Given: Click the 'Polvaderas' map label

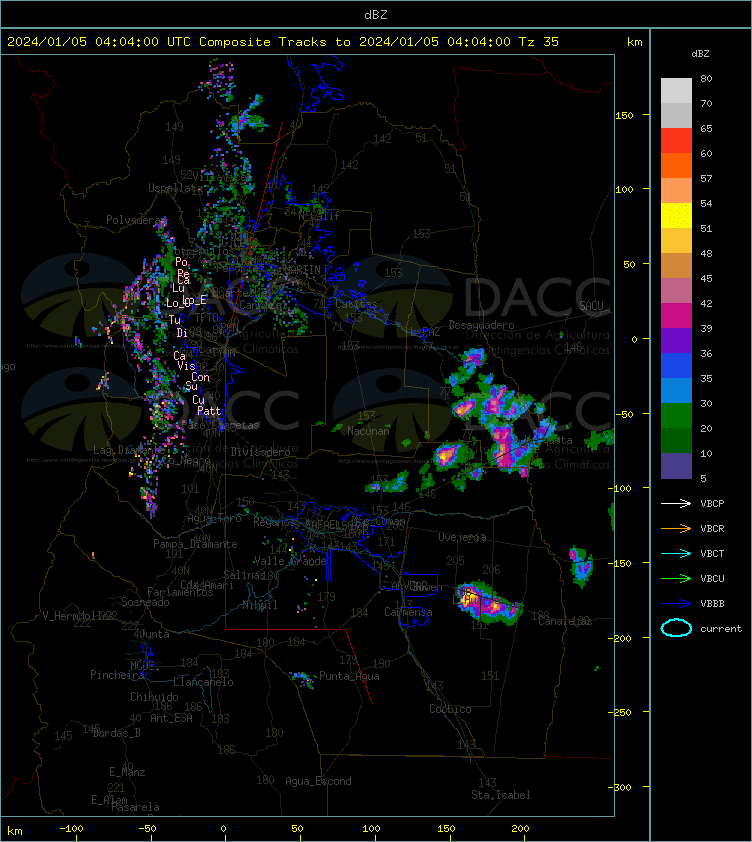Looking at the screenshot, I should pos(136,220).
